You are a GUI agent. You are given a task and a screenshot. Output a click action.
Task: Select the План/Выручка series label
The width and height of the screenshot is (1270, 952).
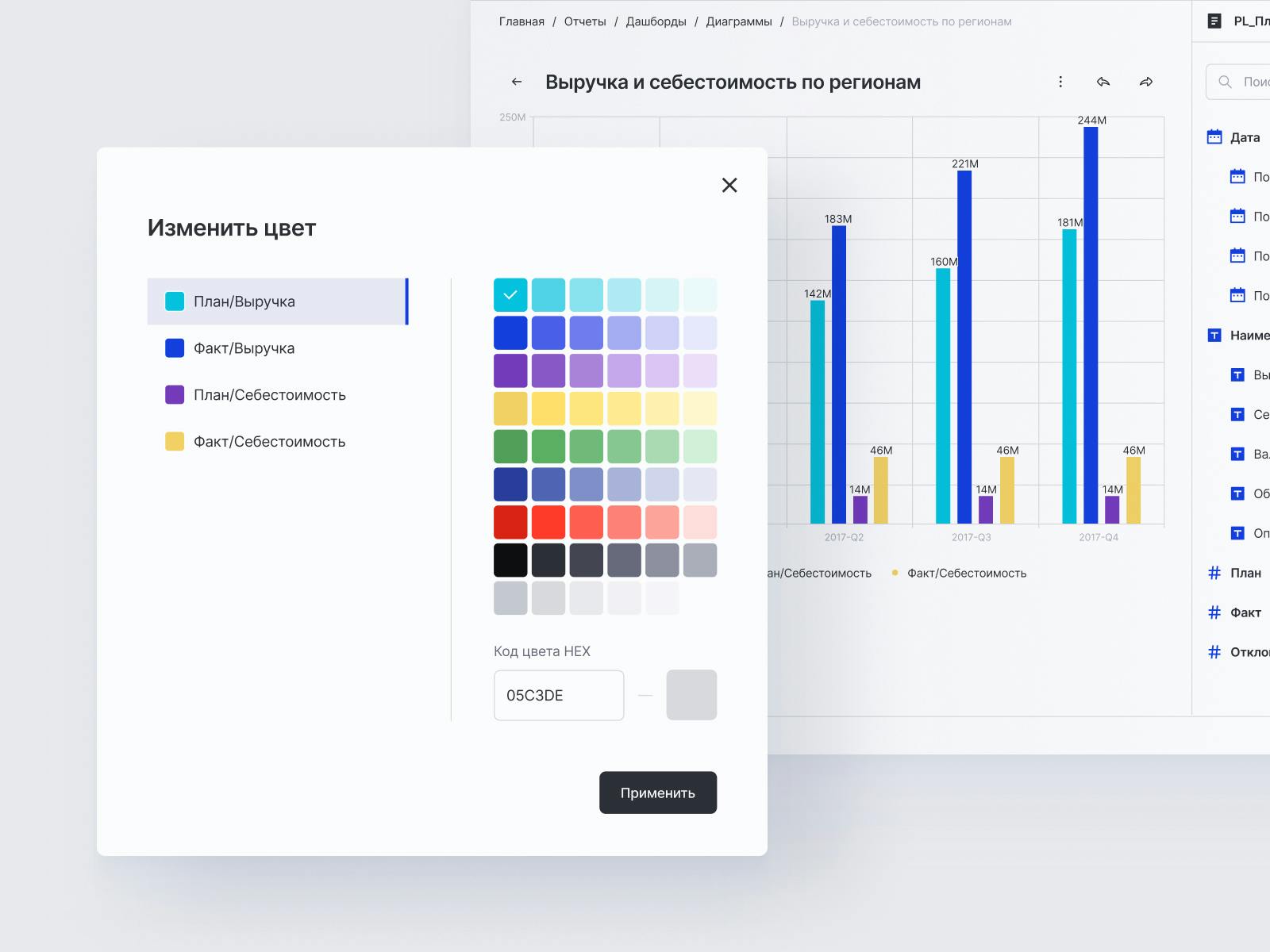[x=244, y=301]
